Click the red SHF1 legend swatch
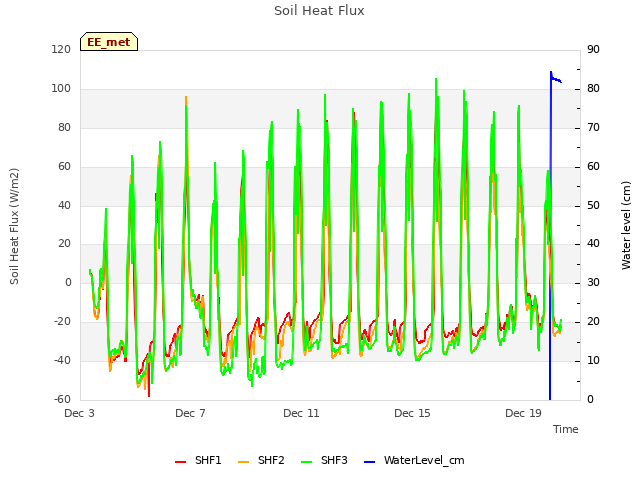Image resolution: width=640 pixels, height=480 pixels. click(x=180, y=462)
